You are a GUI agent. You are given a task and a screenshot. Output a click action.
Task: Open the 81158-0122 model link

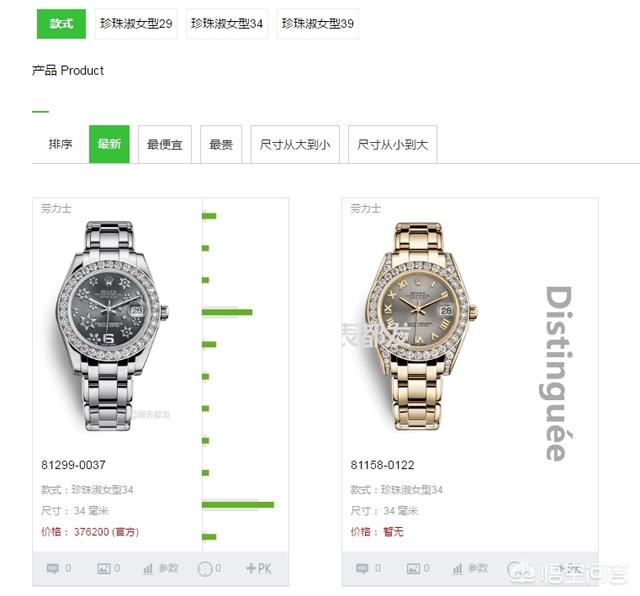382,465
